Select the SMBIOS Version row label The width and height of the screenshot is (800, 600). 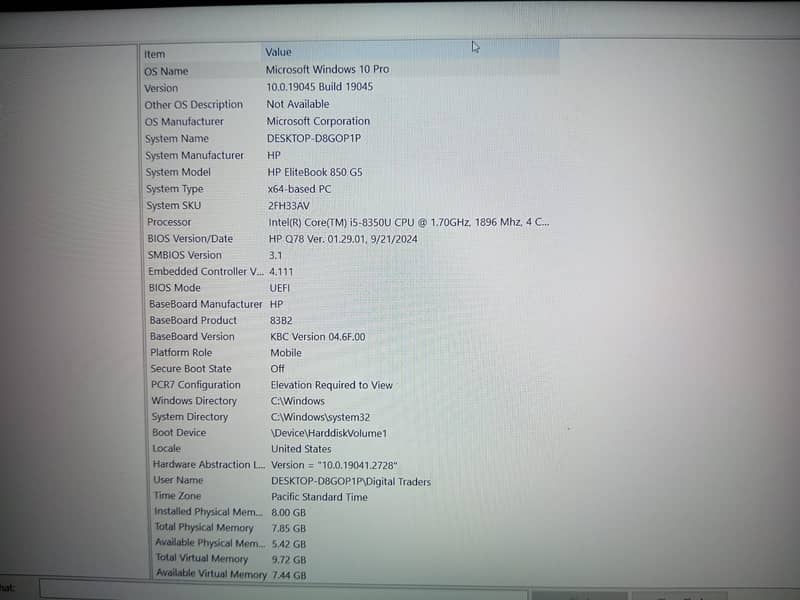185,255
